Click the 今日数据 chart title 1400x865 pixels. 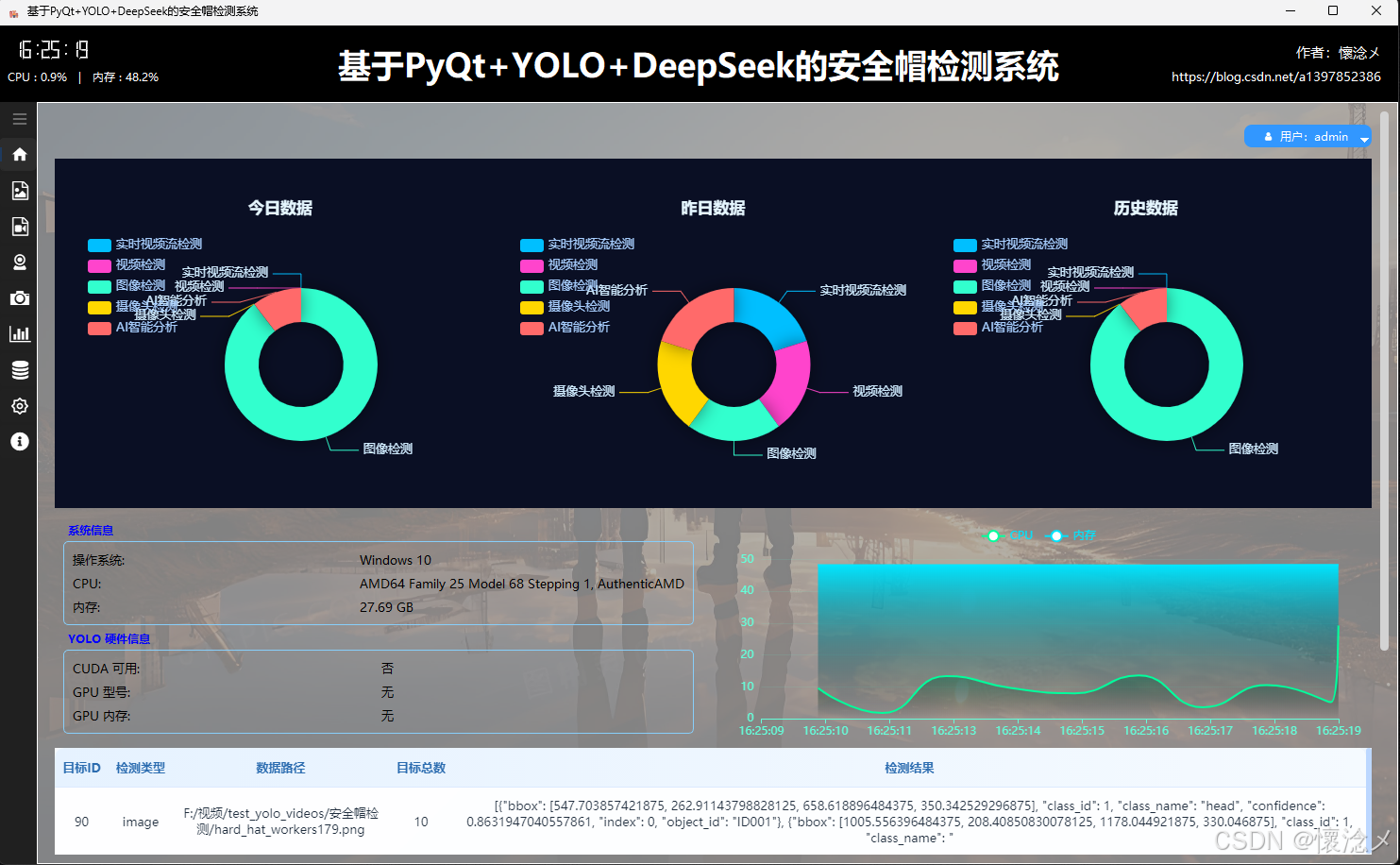click(x=279, y=208)
